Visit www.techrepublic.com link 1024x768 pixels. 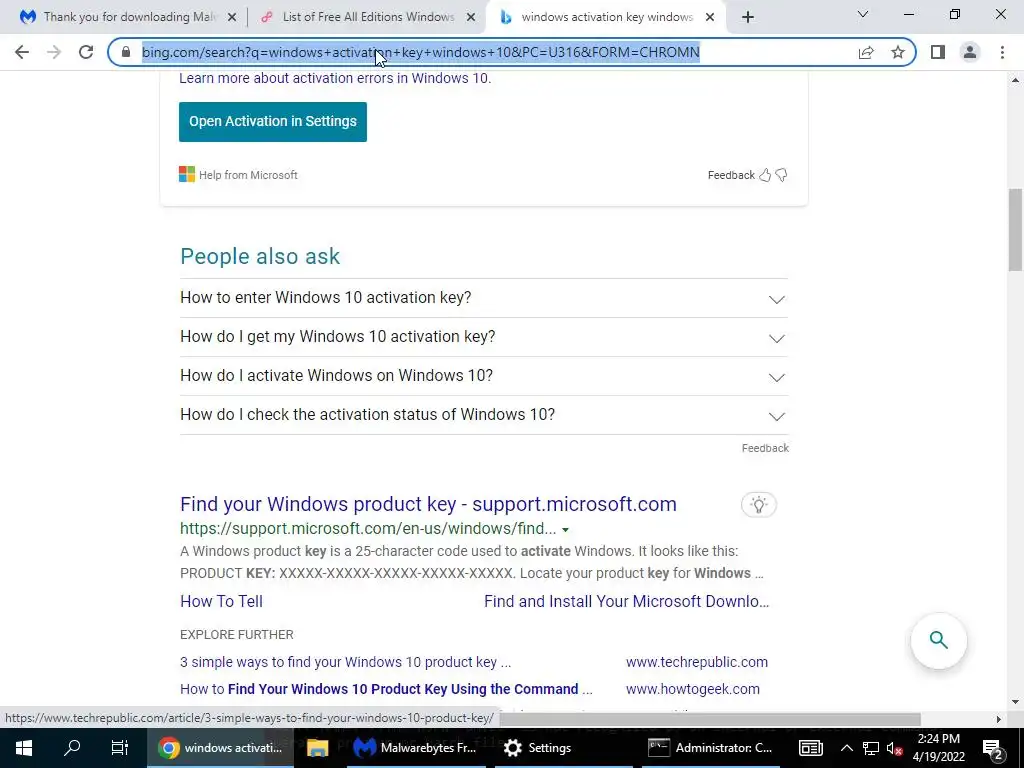(697, 662)
